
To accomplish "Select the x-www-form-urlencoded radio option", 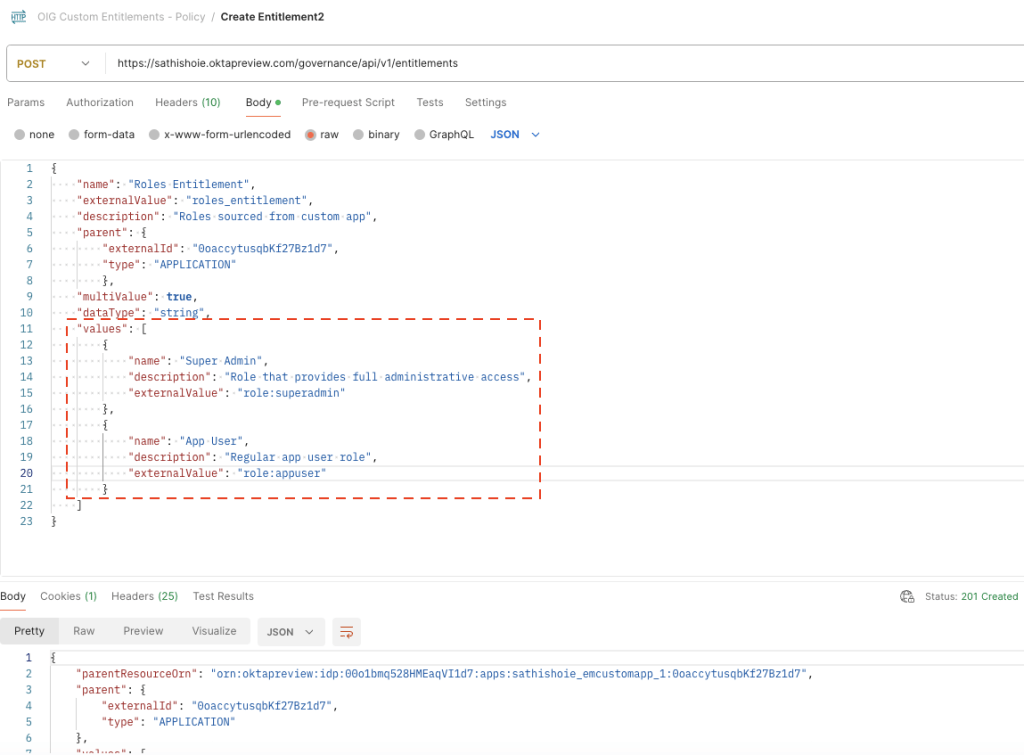I will [x=154, y=135].
